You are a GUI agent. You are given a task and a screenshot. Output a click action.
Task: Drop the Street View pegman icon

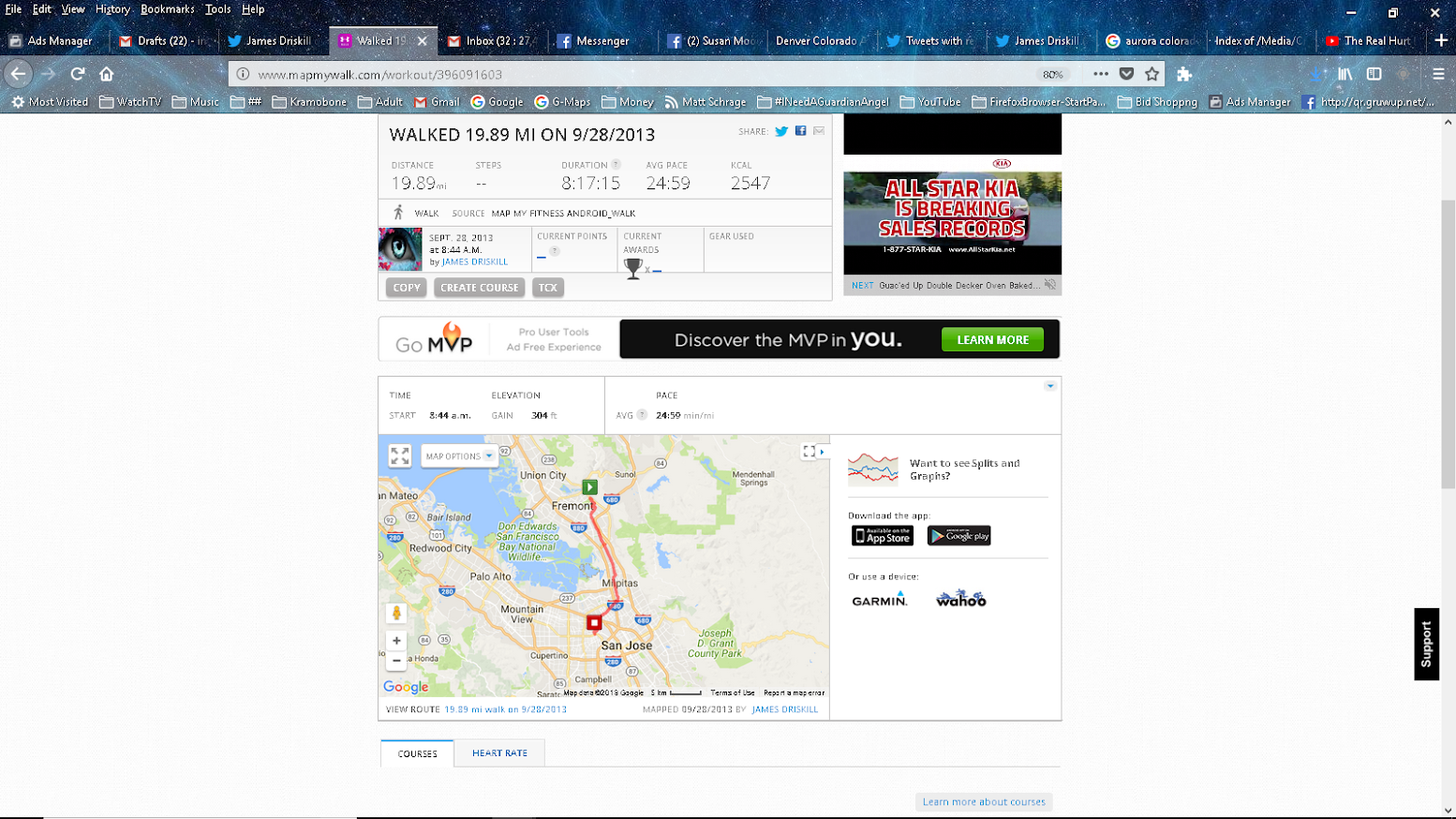396,614
